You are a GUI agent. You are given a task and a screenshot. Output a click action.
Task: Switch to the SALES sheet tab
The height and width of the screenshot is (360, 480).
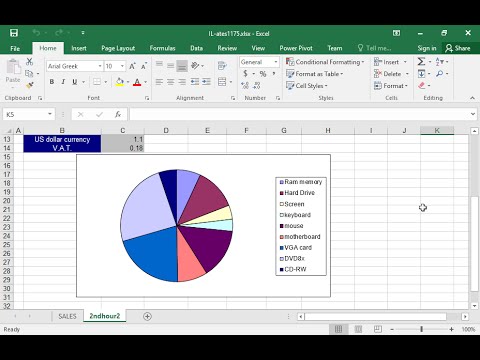pyautogui.click(x=67, y=316)
